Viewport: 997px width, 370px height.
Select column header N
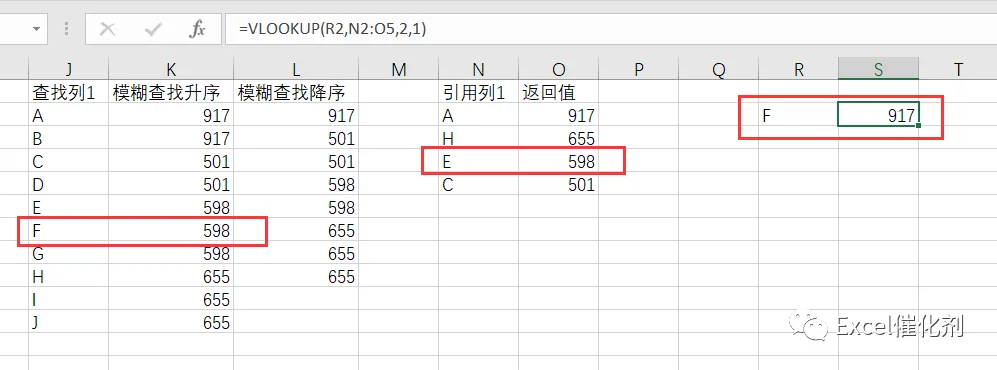click(x=479, y=69)
